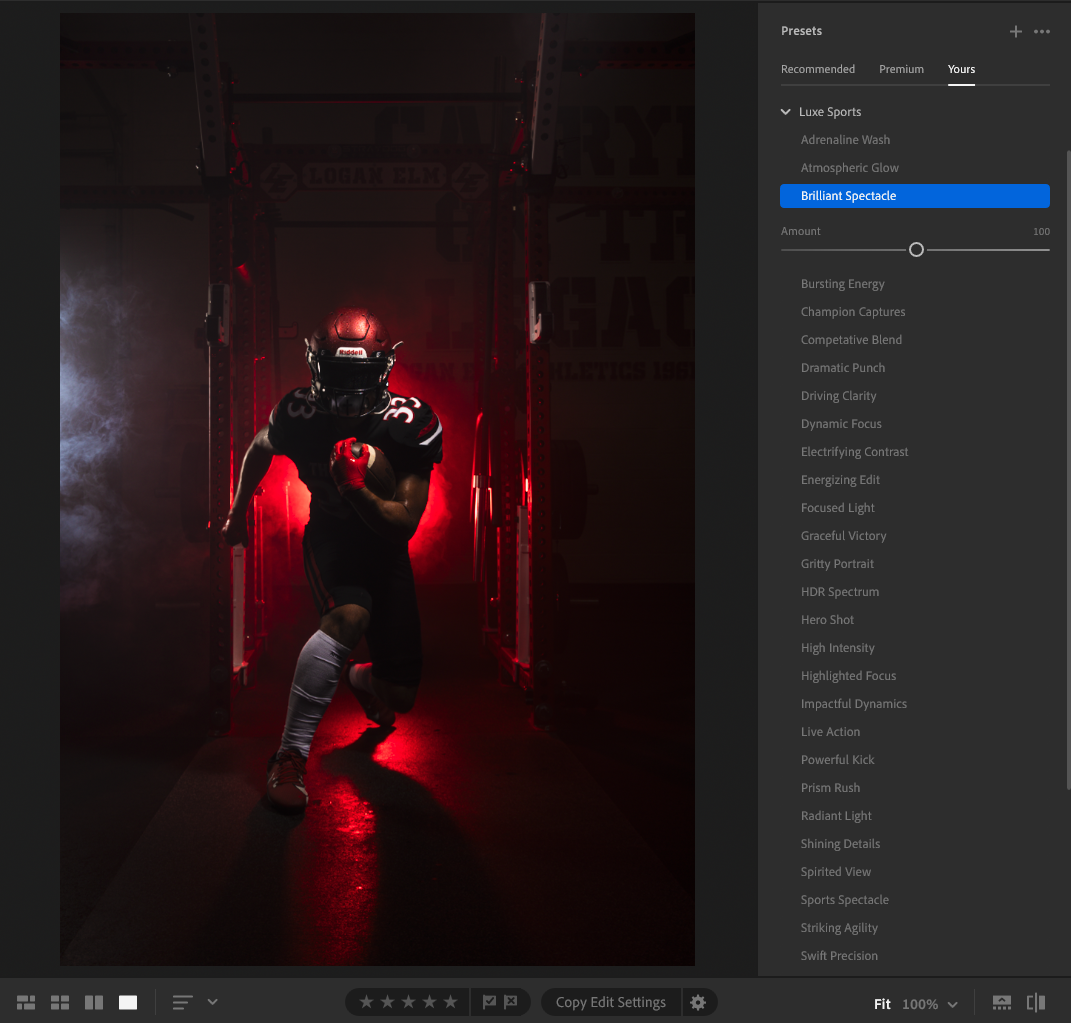Select single-photo Detail view
This screenshot has width=1071, height=1023.
tap(128, 1002)
